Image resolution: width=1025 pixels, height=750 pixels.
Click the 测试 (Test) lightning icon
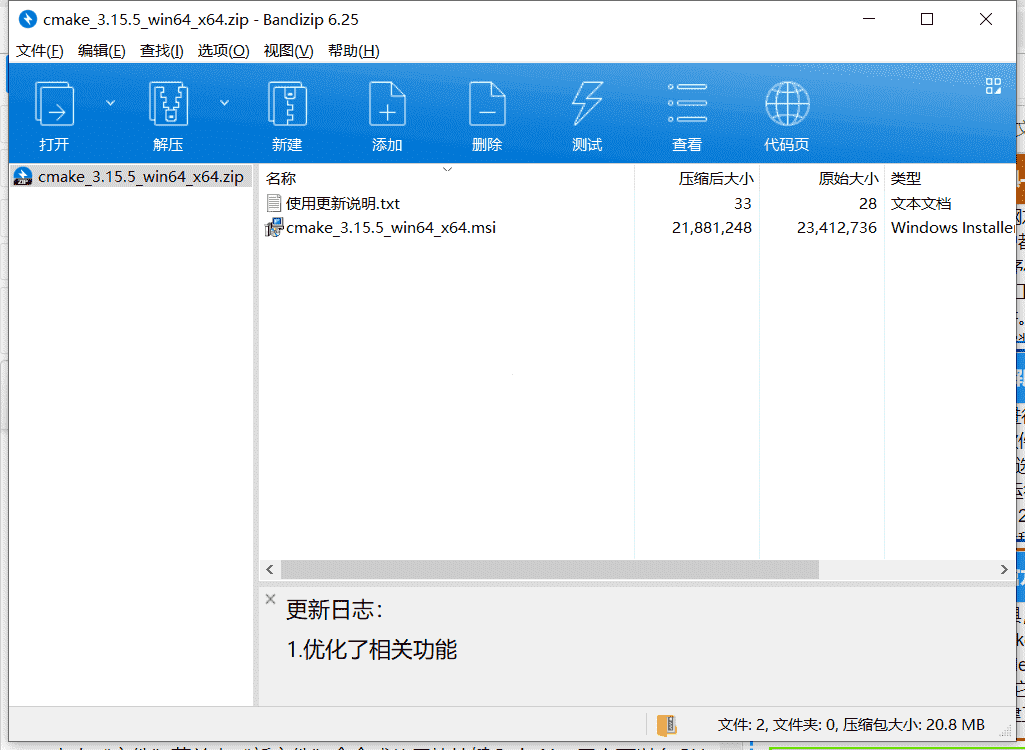(x=587, y=105)
